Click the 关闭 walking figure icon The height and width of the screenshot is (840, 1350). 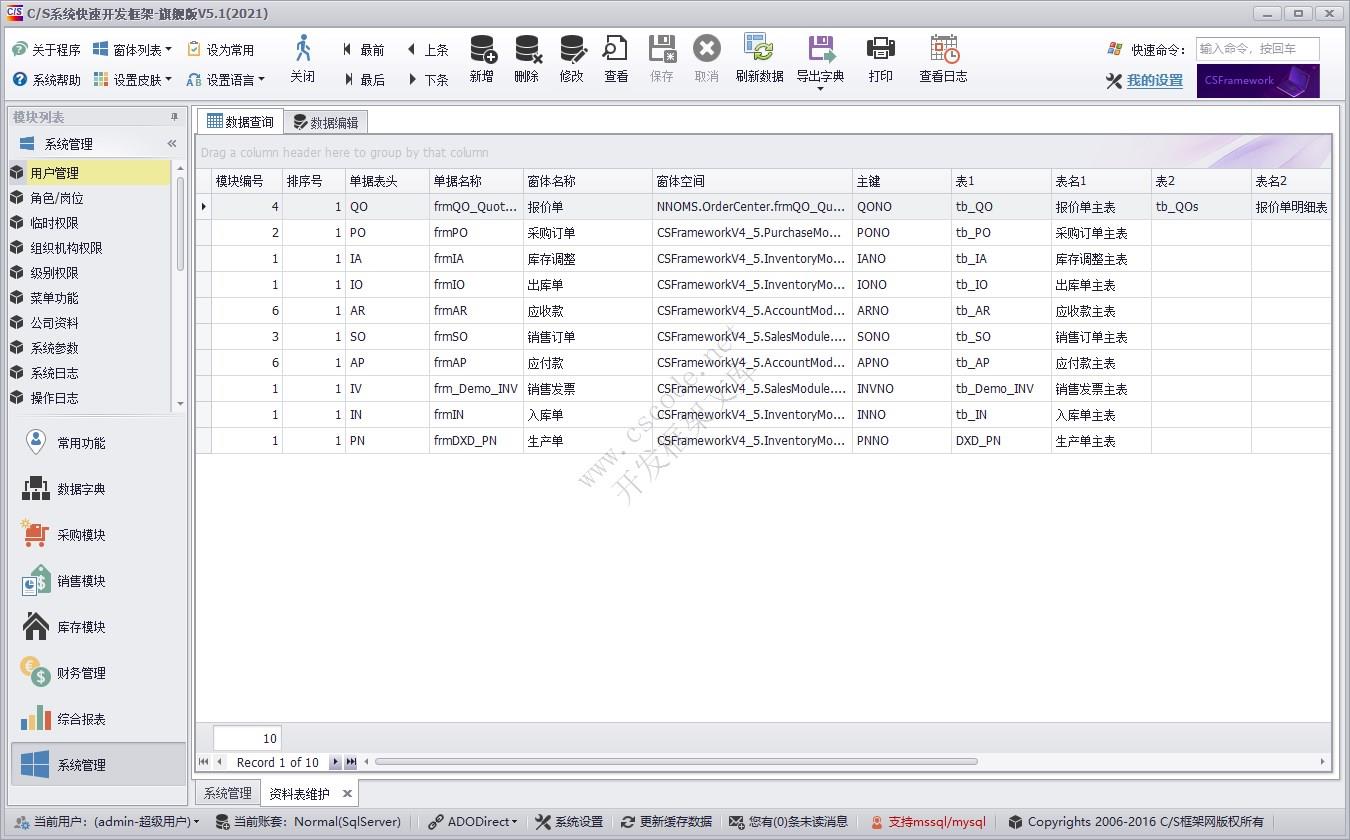pyautogui.click(x=303, y=49)
